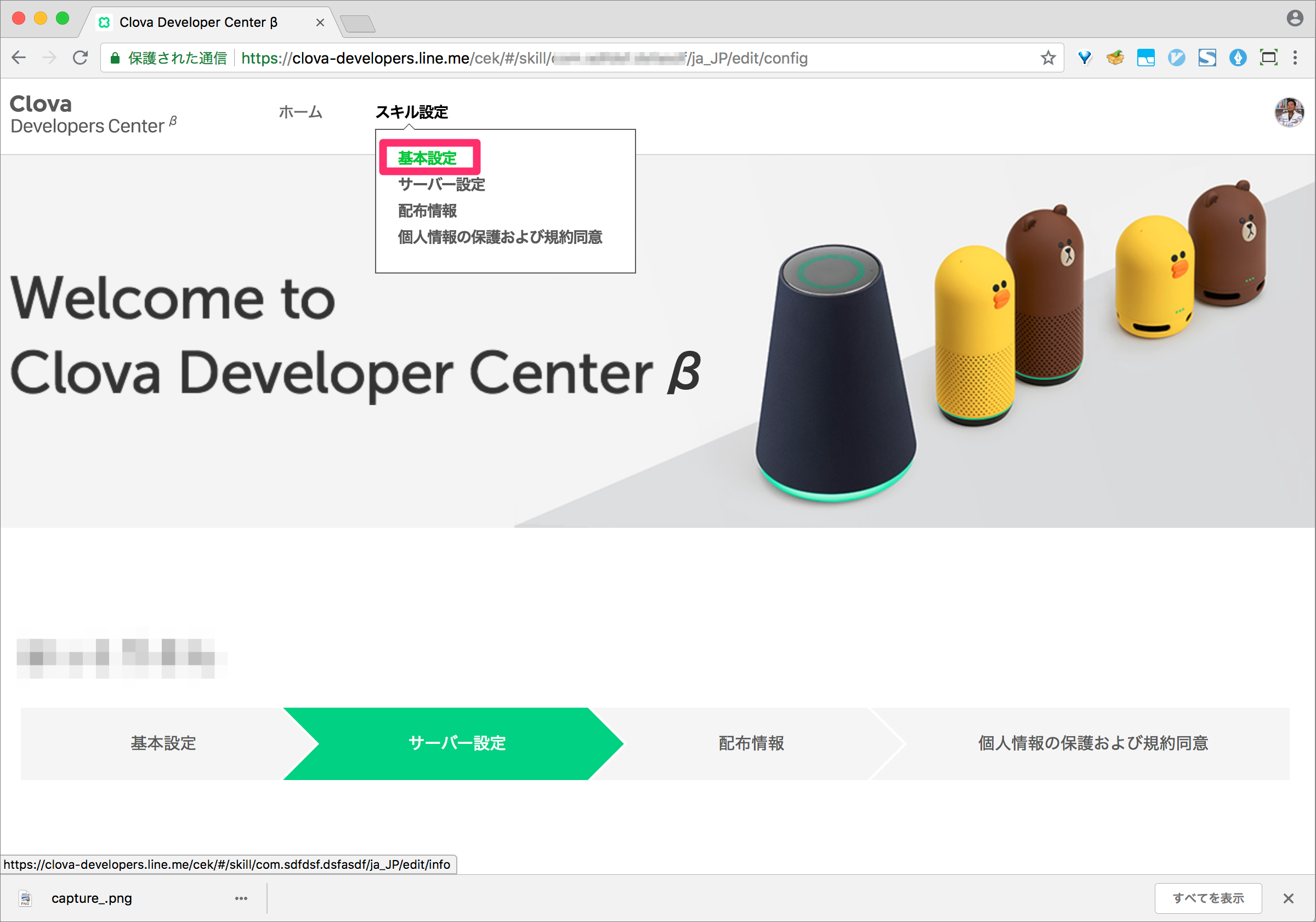The image size is (1316, 922).
Task: Open the blue funnel extension icon
Action: pyautogui.click(x=1085, y=58)
